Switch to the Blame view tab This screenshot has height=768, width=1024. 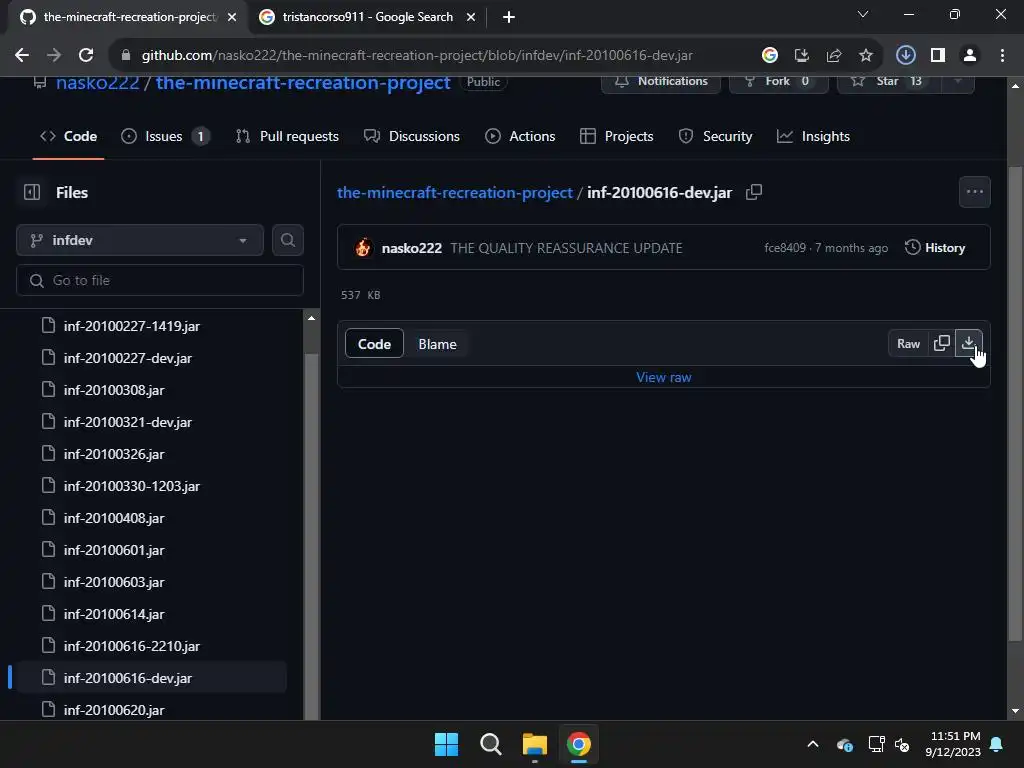[438, 344]
